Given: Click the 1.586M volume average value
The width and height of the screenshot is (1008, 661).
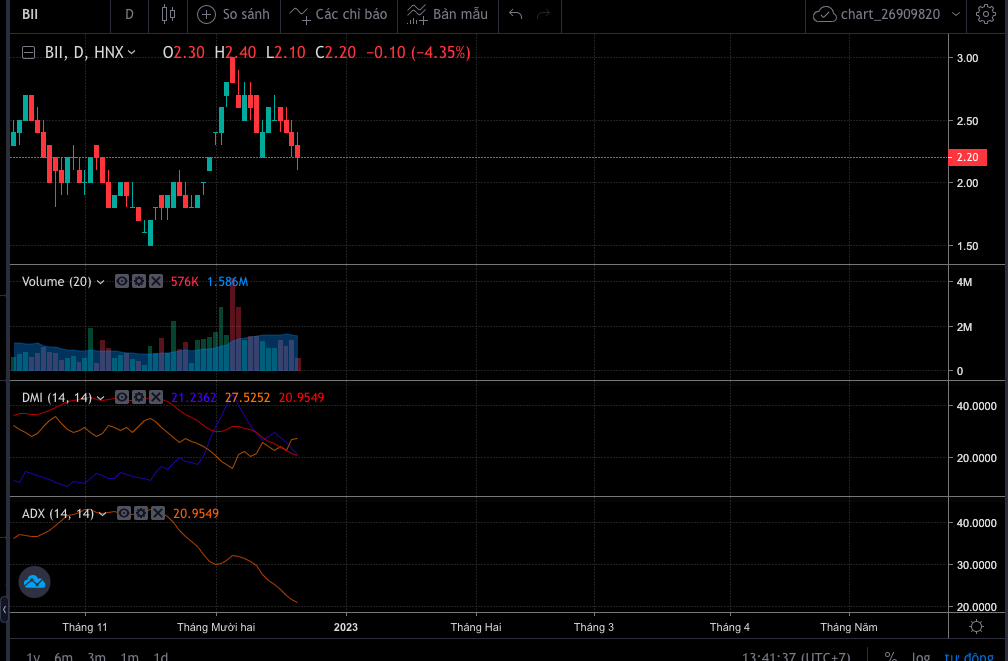Looking at the screenshot, I should 228,282.
